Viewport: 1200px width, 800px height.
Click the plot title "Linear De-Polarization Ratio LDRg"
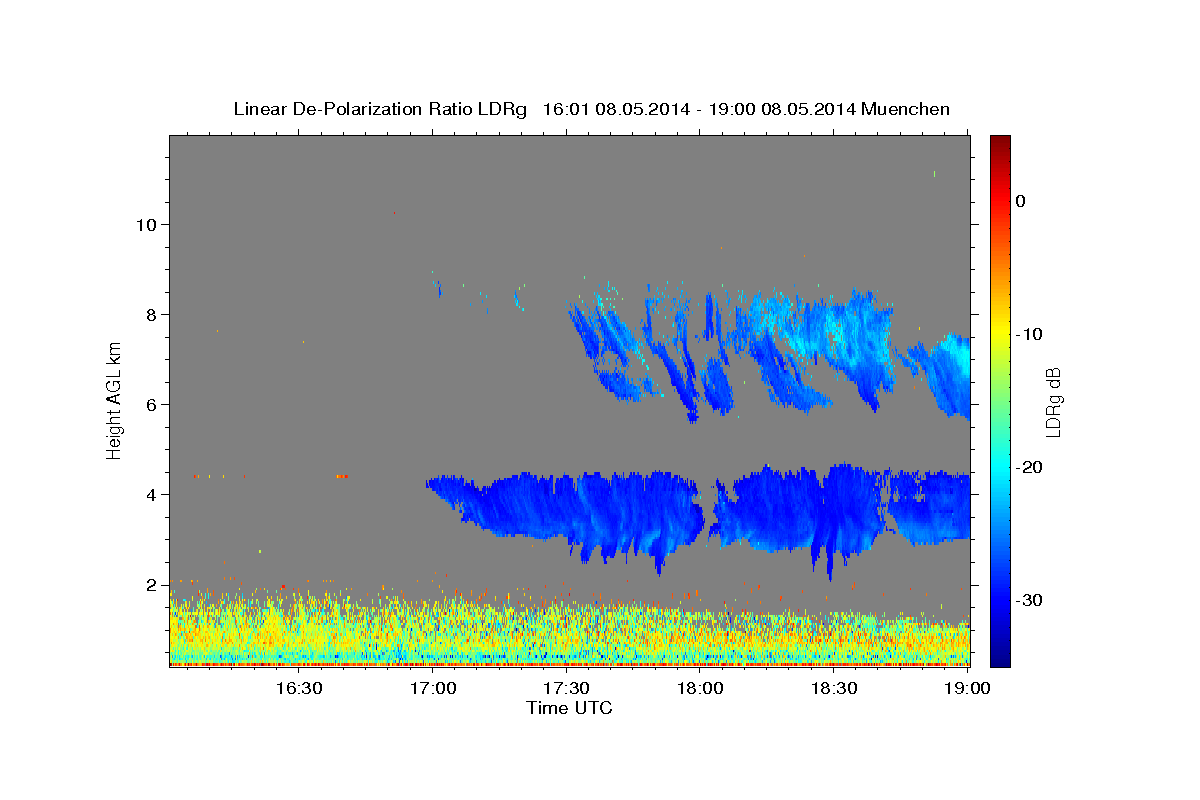[379, 109]
